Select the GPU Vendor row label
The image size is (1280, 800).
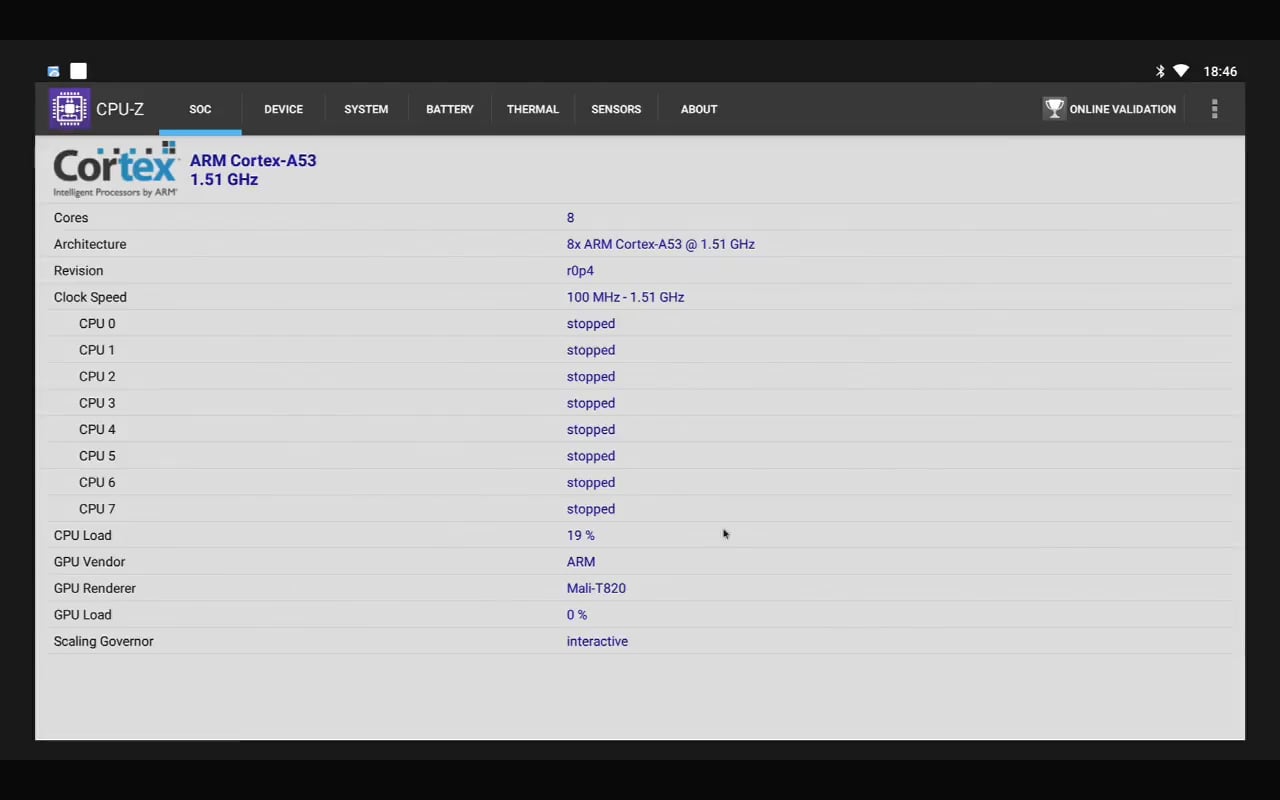tap(89, 562)
